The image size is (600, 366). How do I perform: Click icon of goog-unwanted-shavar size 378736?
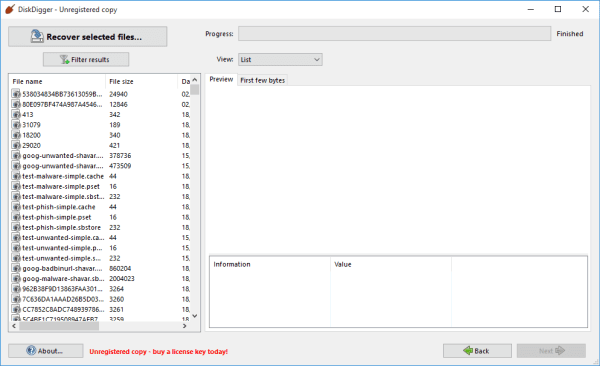pyautogui.click(x=16, y=155)
